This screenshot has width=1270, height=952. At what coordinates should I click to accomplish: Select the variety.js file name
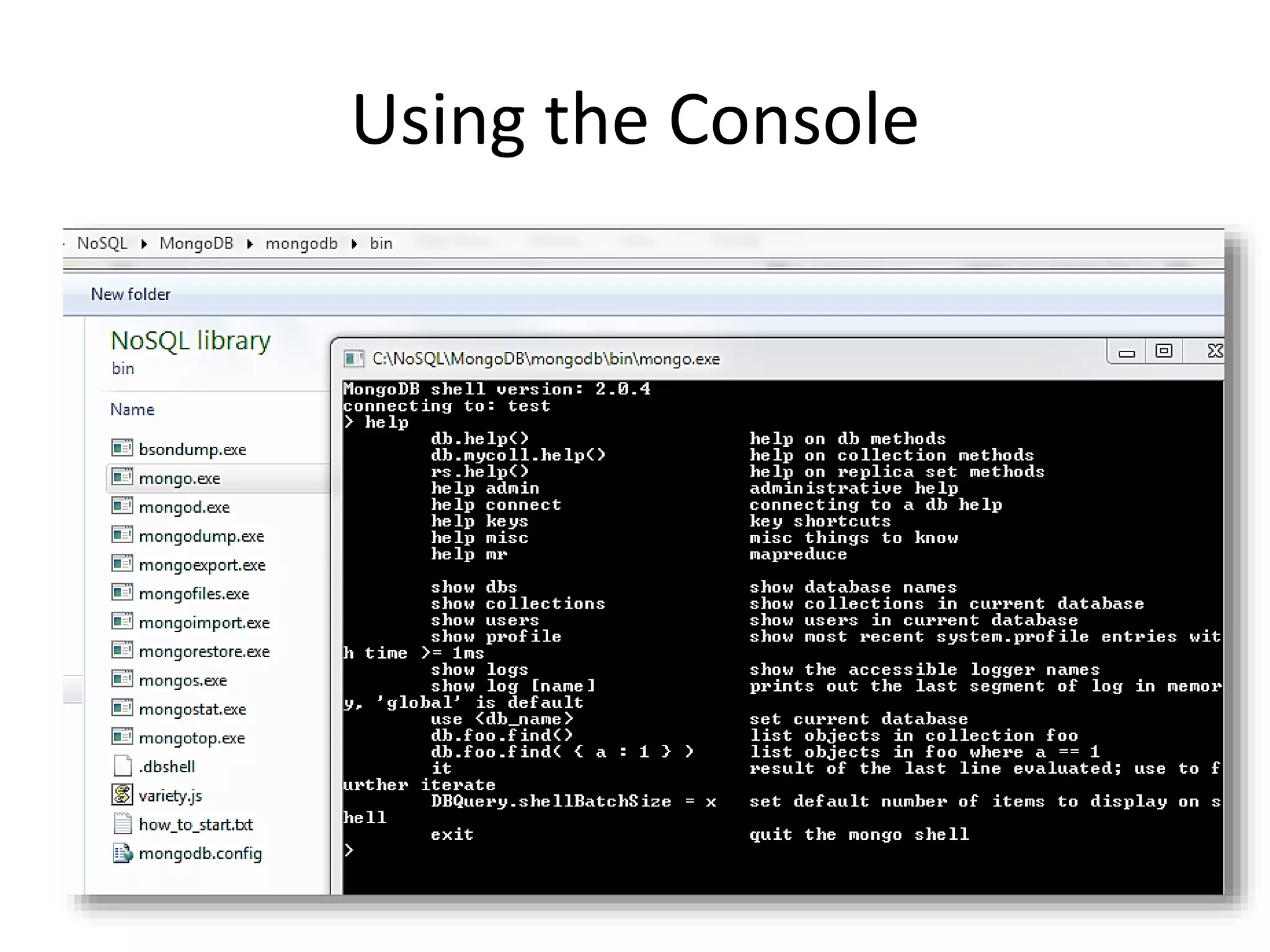(x=171, y=796)
